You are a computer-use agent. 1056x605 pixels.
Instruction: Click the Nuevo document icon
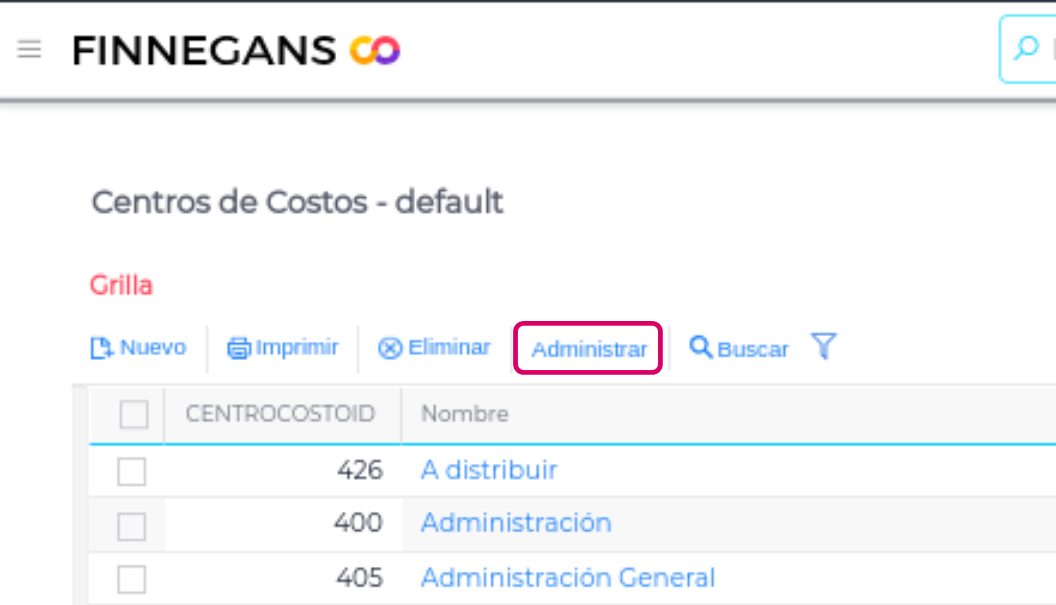[x=101, y=348]
